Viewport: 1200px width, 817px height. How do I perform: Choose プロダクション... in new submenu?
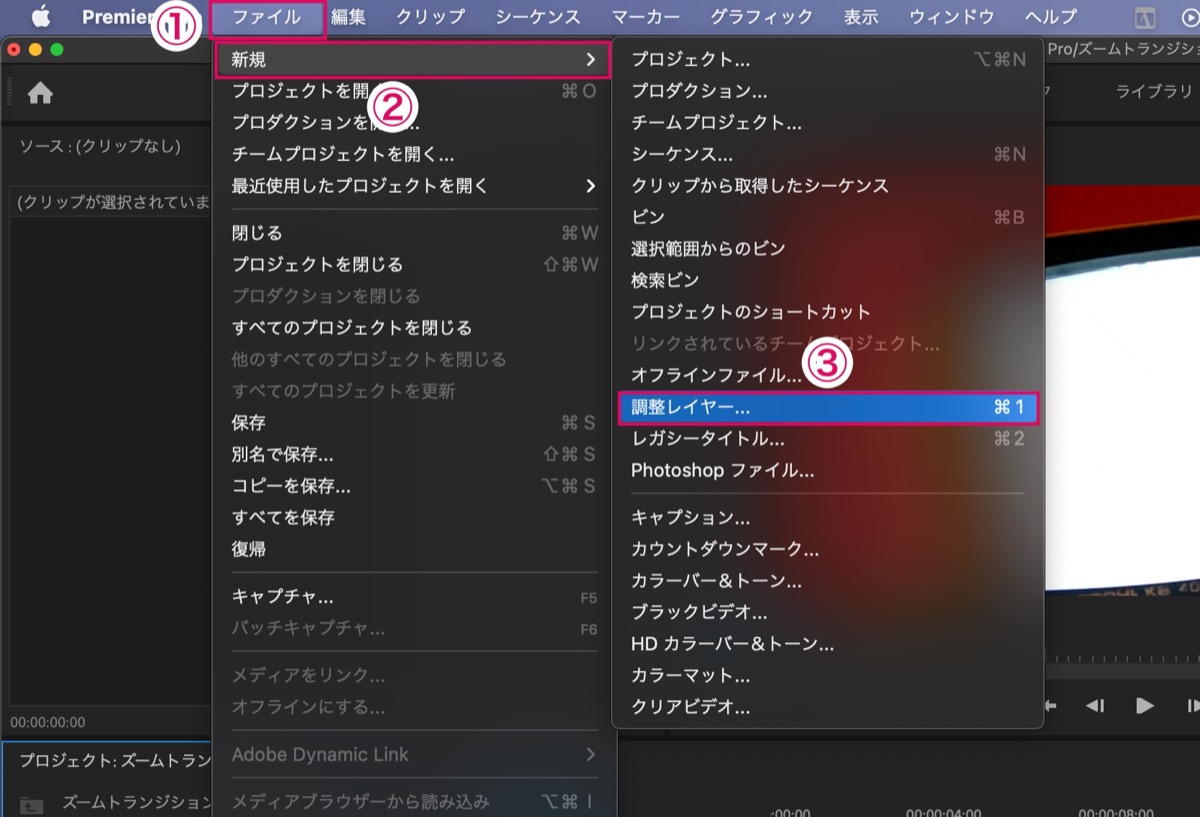point(828,91)
